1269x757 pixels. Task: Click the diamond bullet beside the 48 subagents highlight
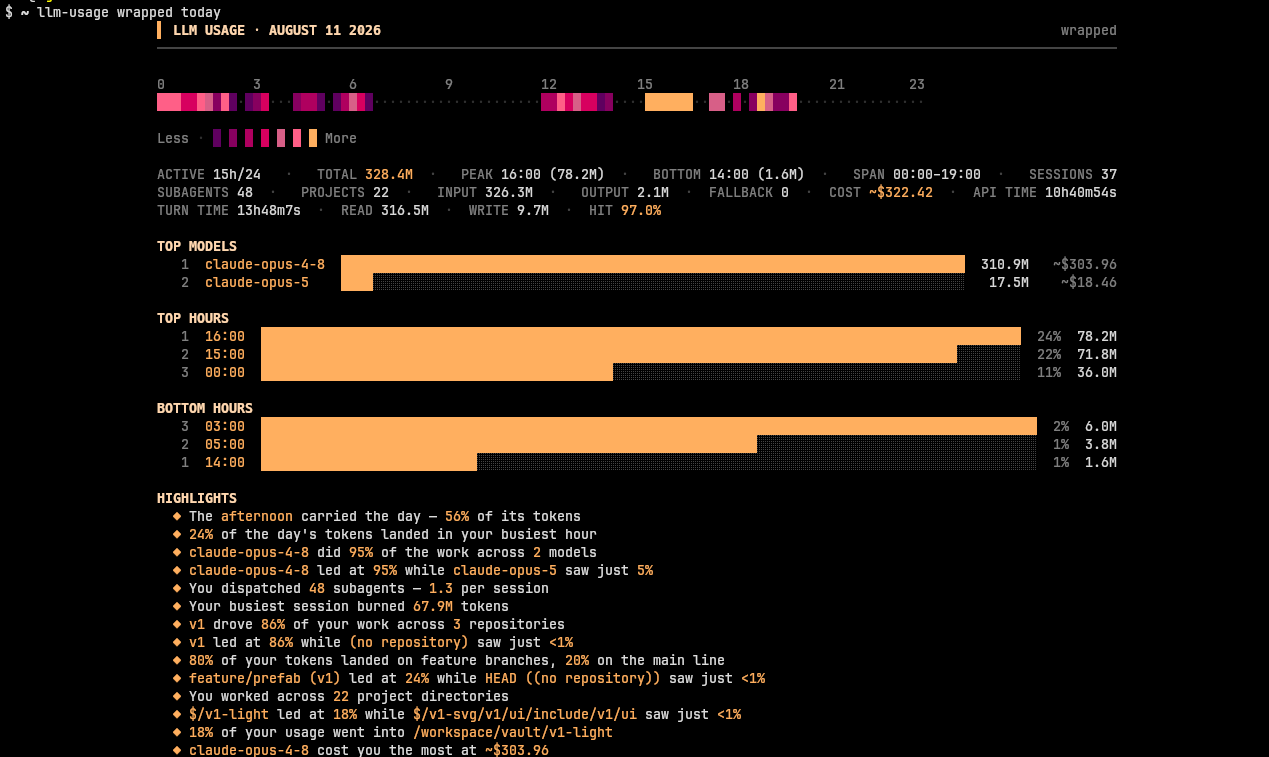[177, 588]
